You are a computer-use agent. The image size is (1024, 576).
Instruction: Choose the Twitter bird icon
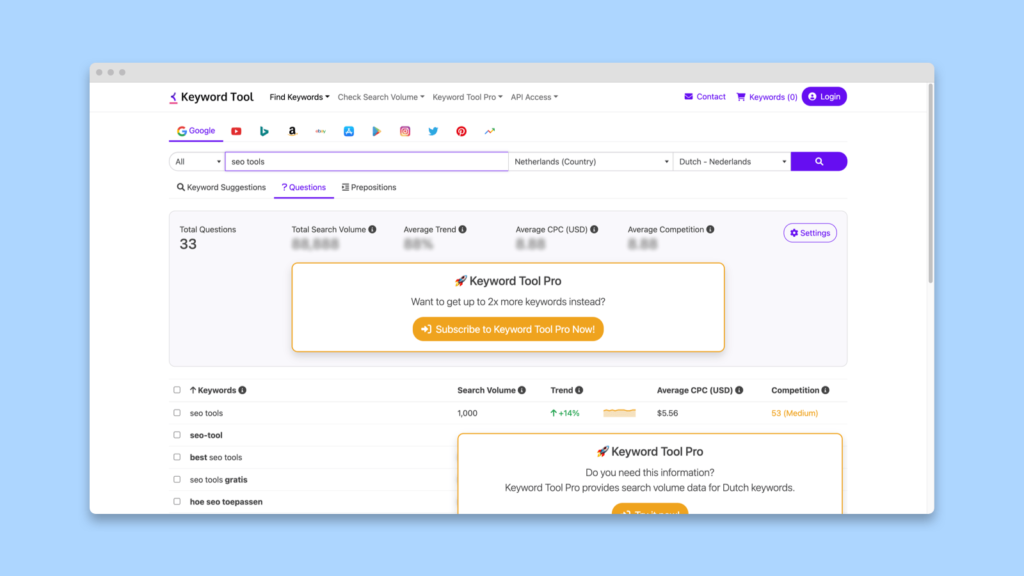tap(433, 131)
